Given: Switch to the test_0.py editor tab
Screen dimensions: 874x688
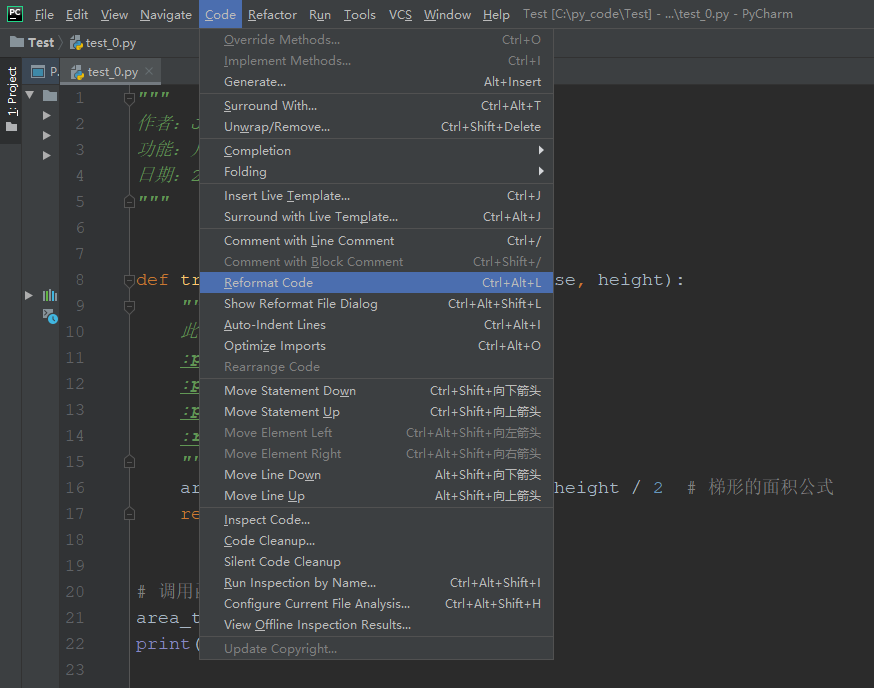Looking at the screenshot, I should (x=110, y=71).
